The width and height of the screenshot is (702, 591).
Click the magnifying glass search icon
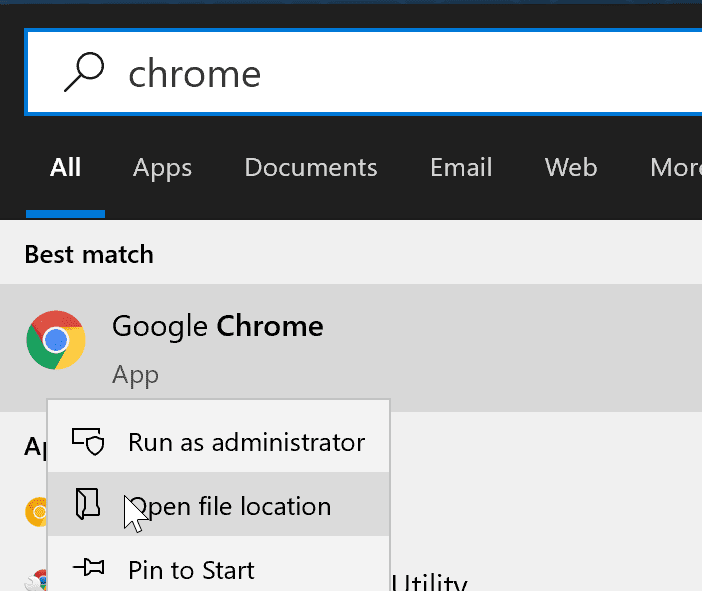coord(82,72)
